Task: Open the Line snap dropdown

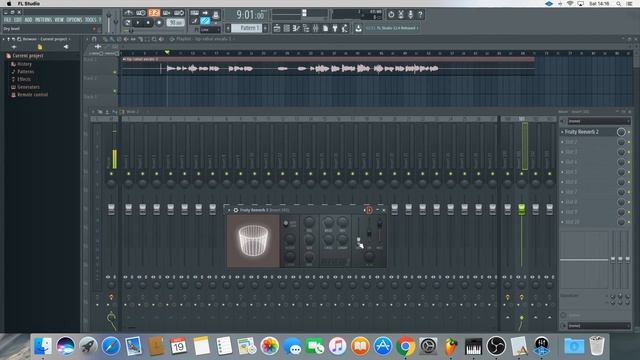Action: tap(210, 30)
